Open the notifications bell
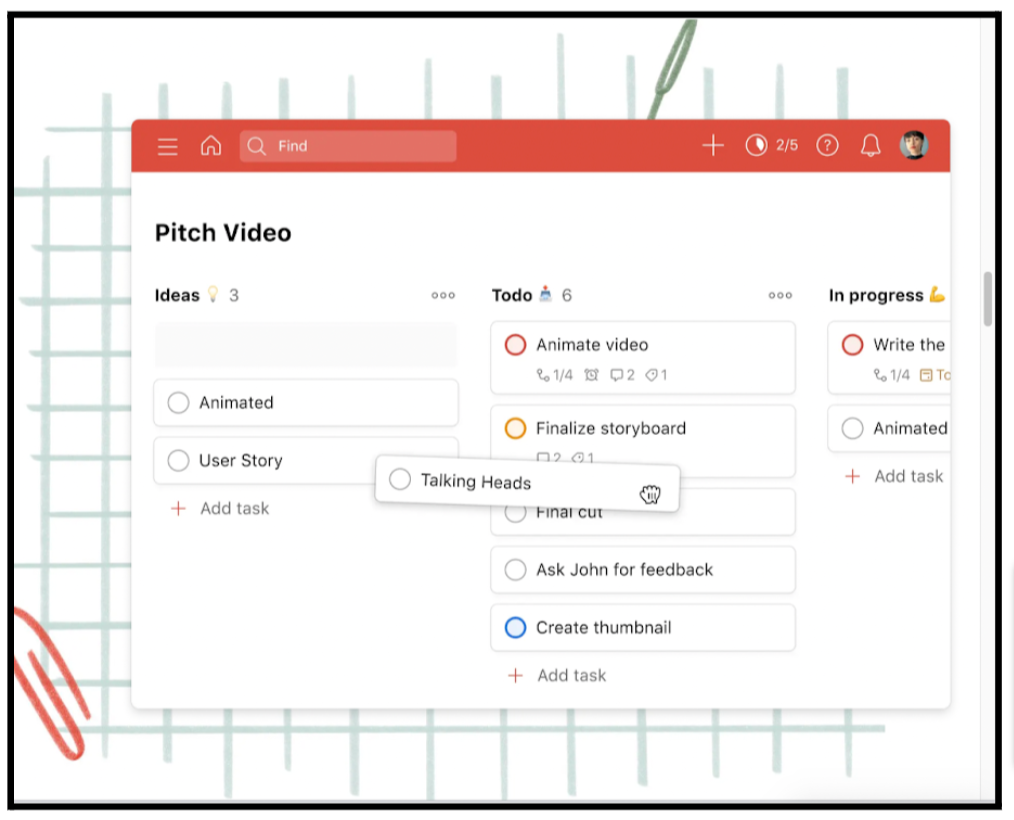This screenshot has width=1014, height=820. (869, 146)
